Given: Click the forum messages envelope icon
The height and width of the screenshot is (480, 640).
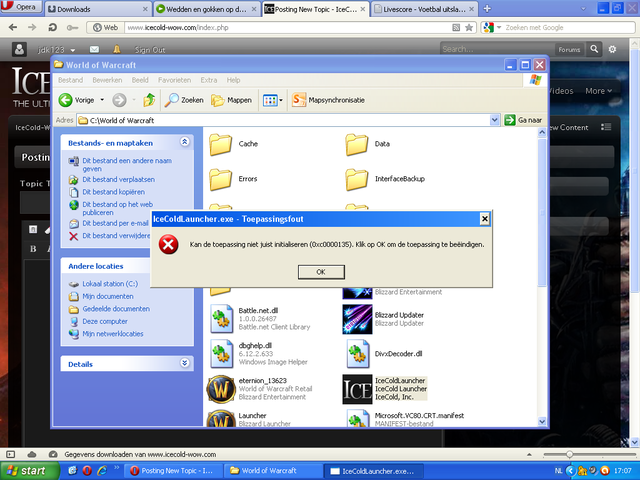Looking at the screenshot, I should pos(94,49).
